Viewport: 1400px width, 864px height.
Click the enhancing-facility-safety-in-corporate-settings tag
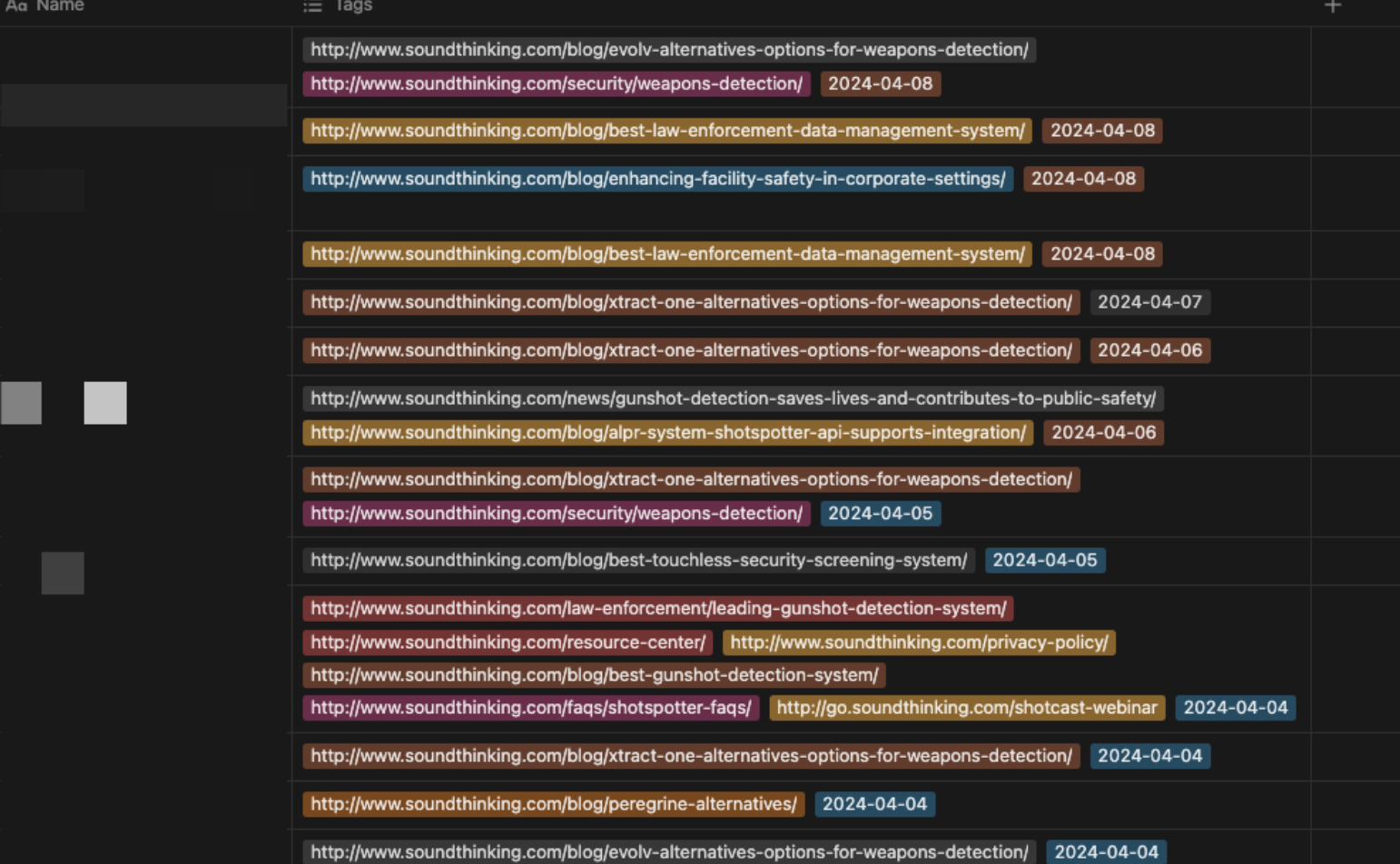pos(658,179)
